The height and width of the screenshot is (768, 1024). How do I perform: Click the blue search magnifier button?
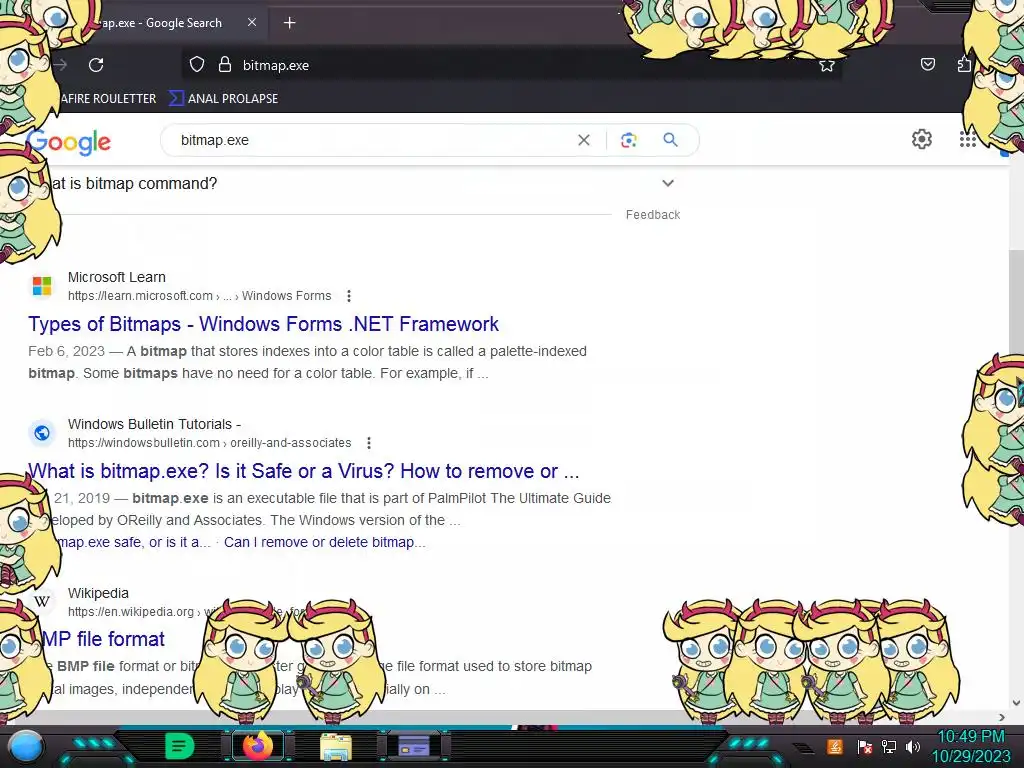(x=671, y=140)
